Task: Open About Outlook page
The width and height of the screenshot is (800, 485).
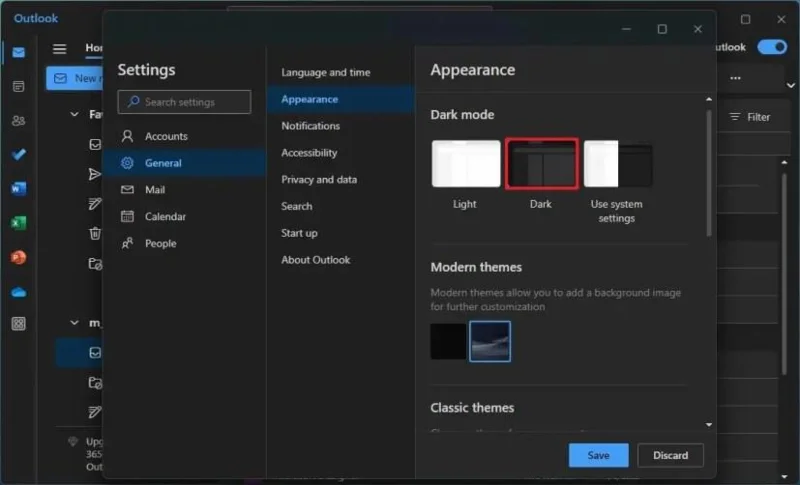Action: tap(341, 260)
